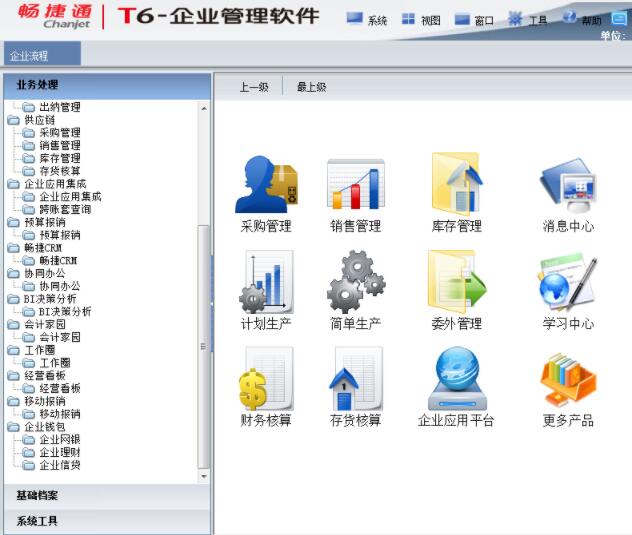Open the 消息中心 monitor icon
The image size is (632, 535).
click(568, 185)
